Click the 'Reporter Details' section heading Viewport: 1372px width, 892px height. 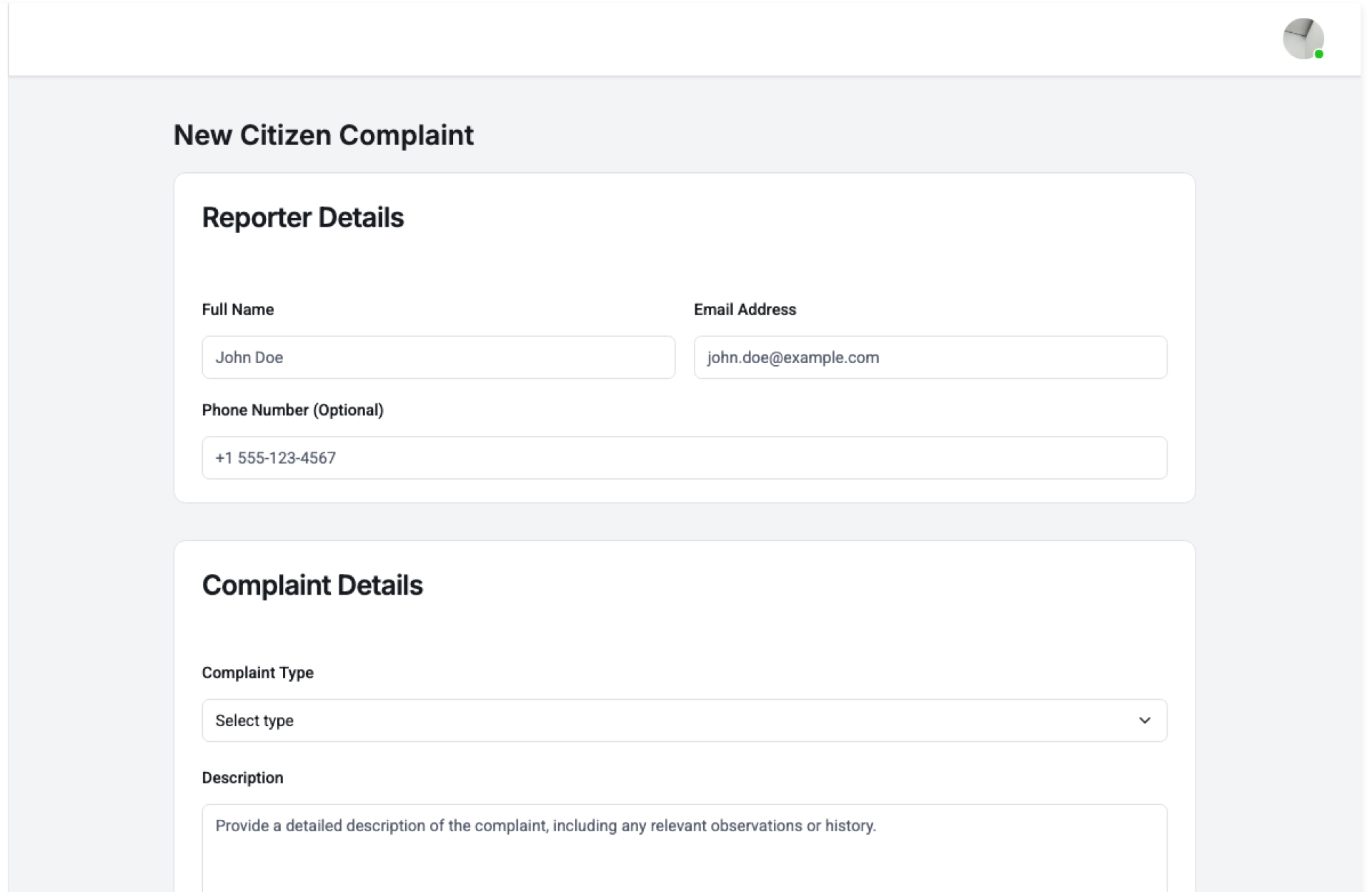pyautogui.click(x=303, y=218)
